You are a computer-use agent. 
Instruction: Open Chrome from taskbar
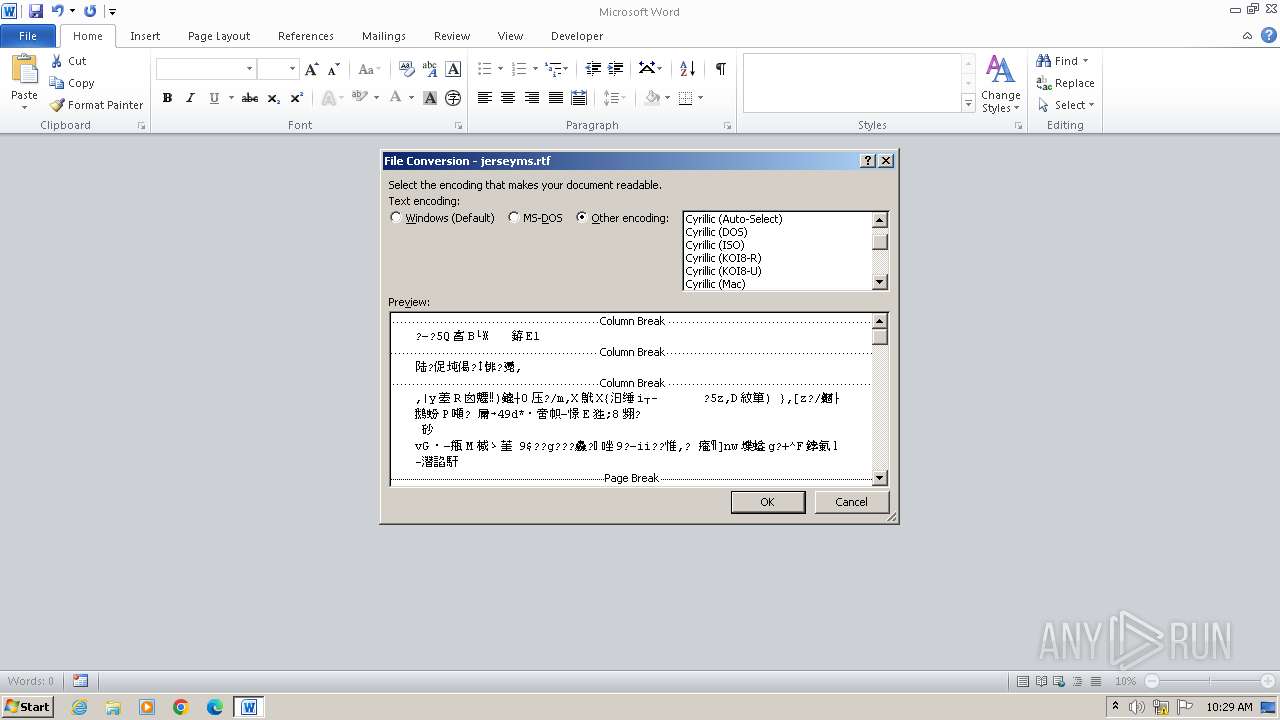point(181,707)
